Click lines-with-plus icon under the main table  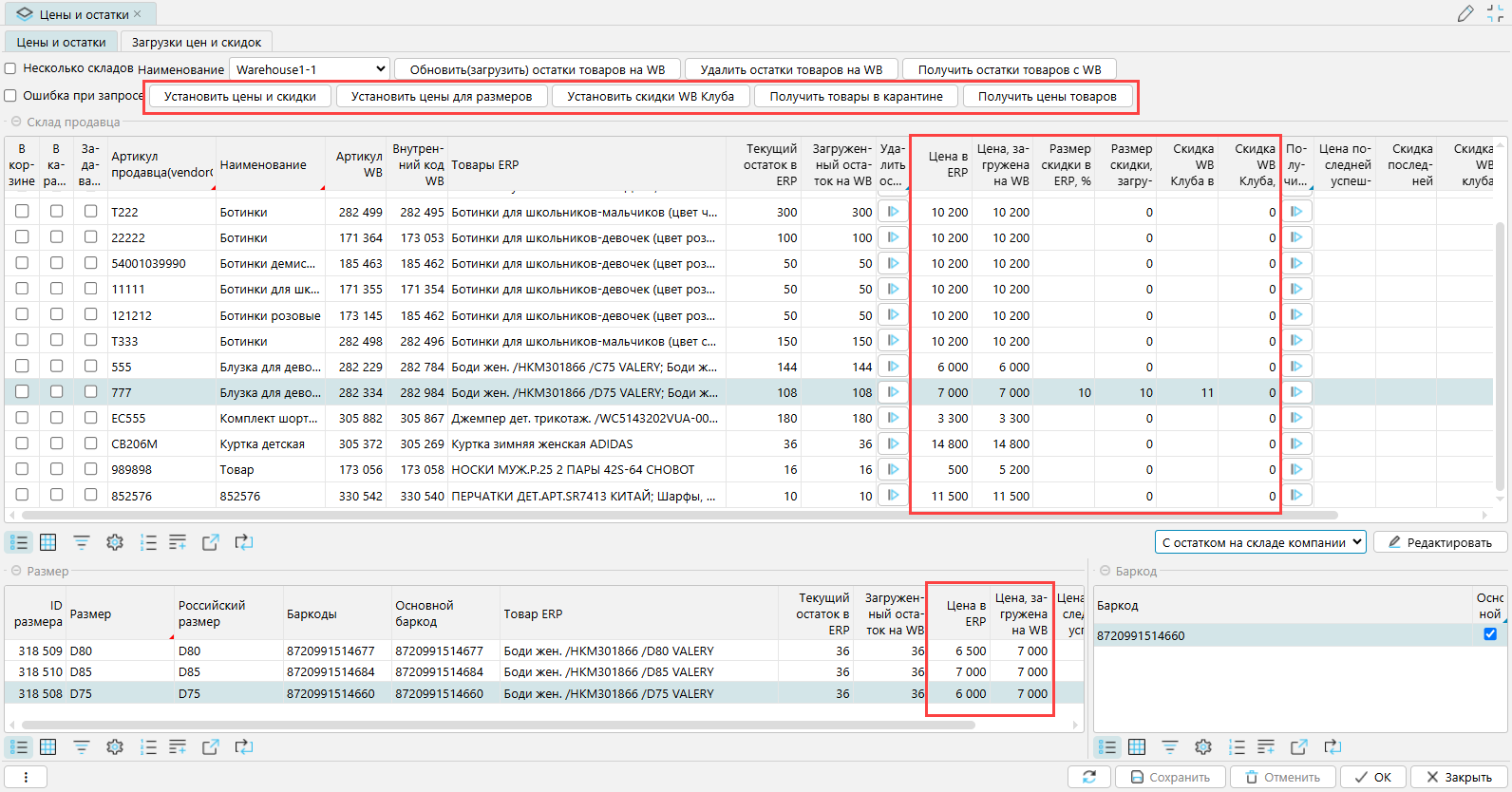tap(178, 542)
